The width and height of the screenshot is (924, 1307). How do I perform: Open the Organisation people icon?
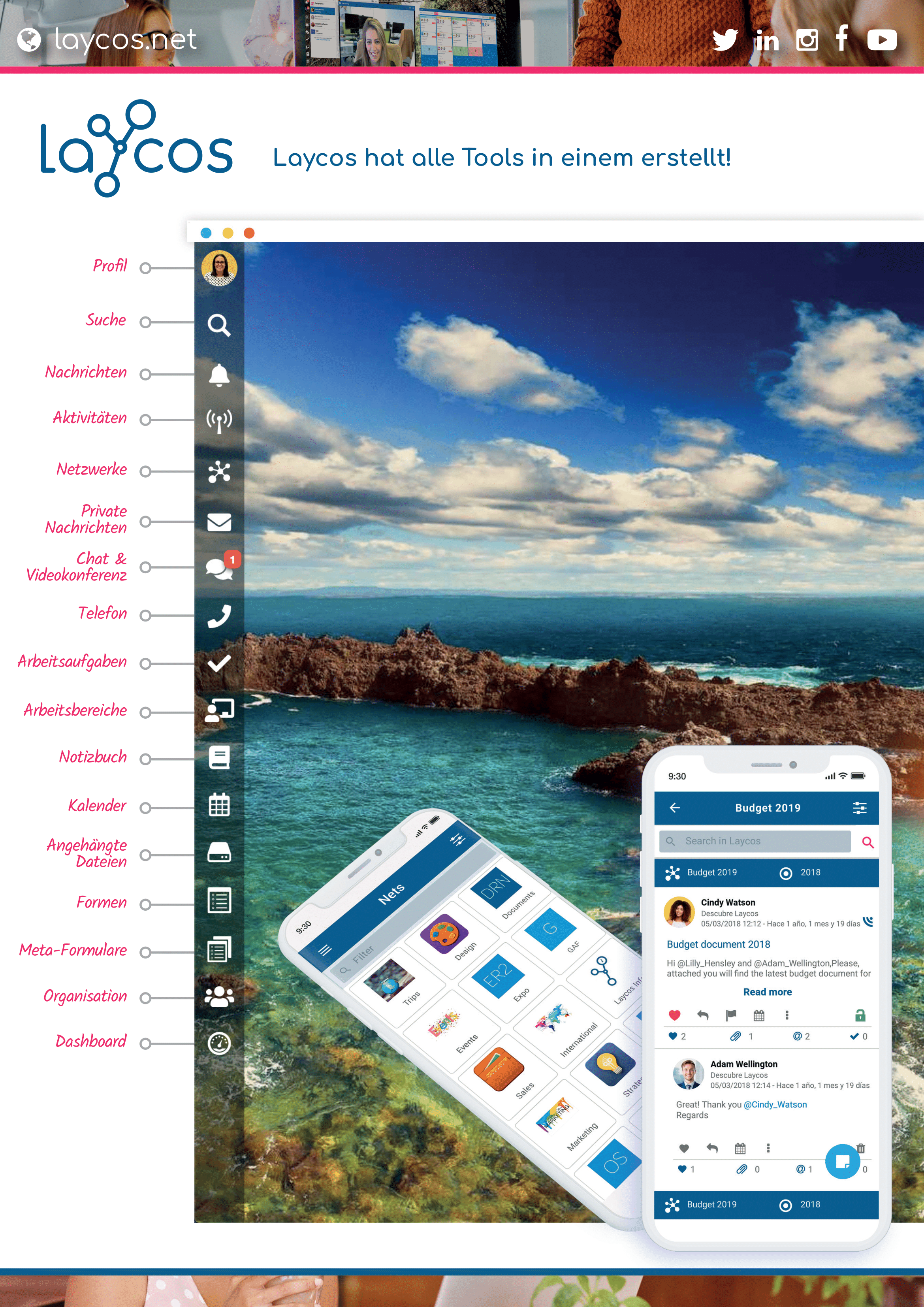click(219, 997)
